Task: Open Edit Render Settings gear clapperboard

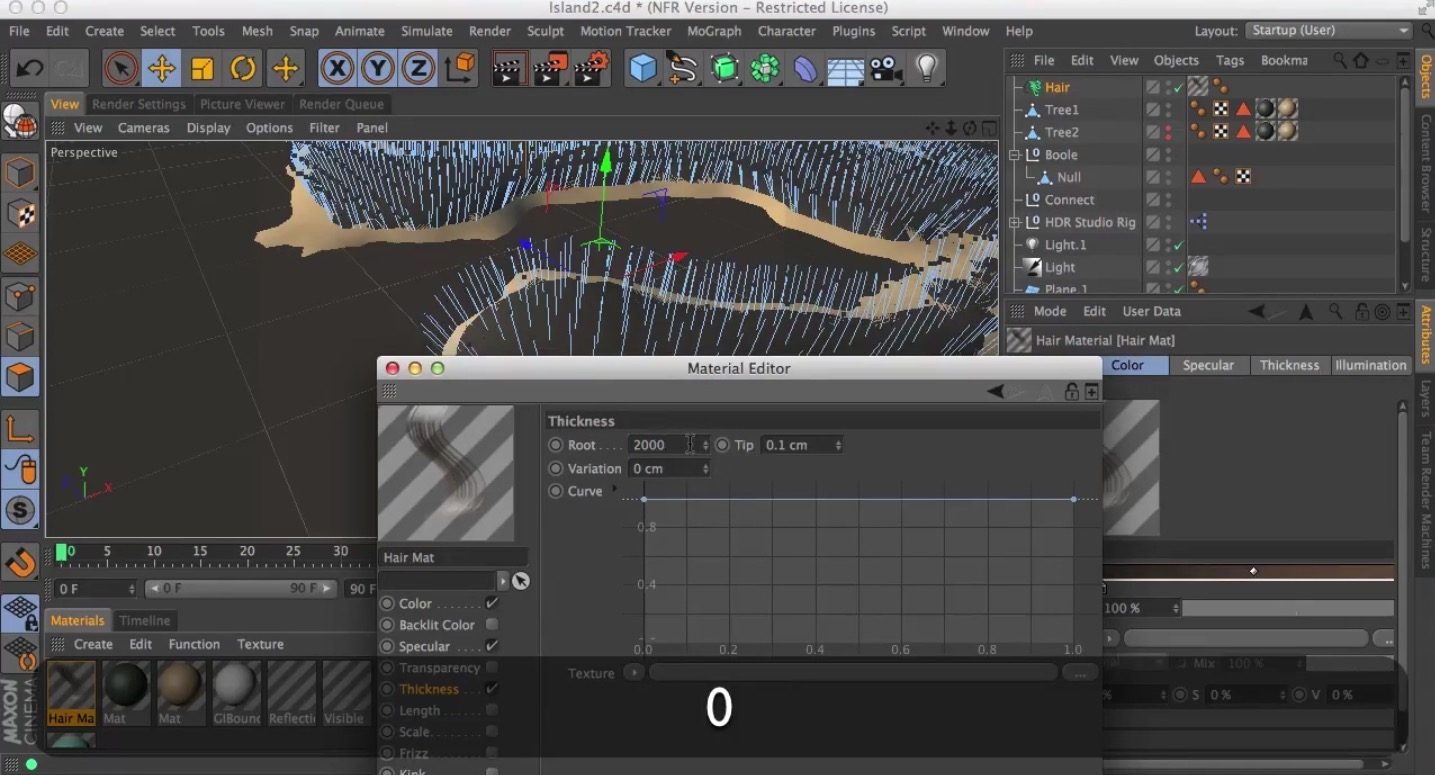Action: coord(591,68)
